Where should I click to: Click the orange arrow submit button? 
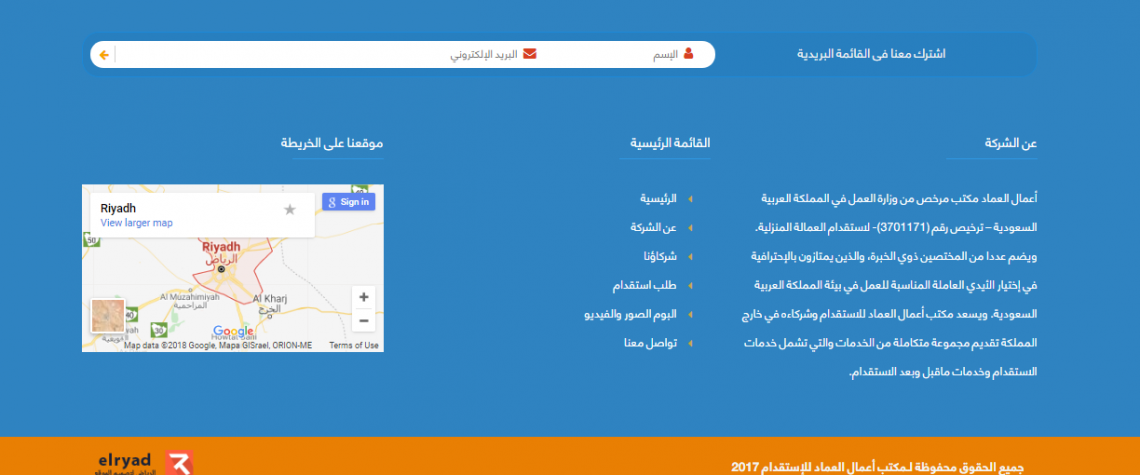(x=104, y=55)
